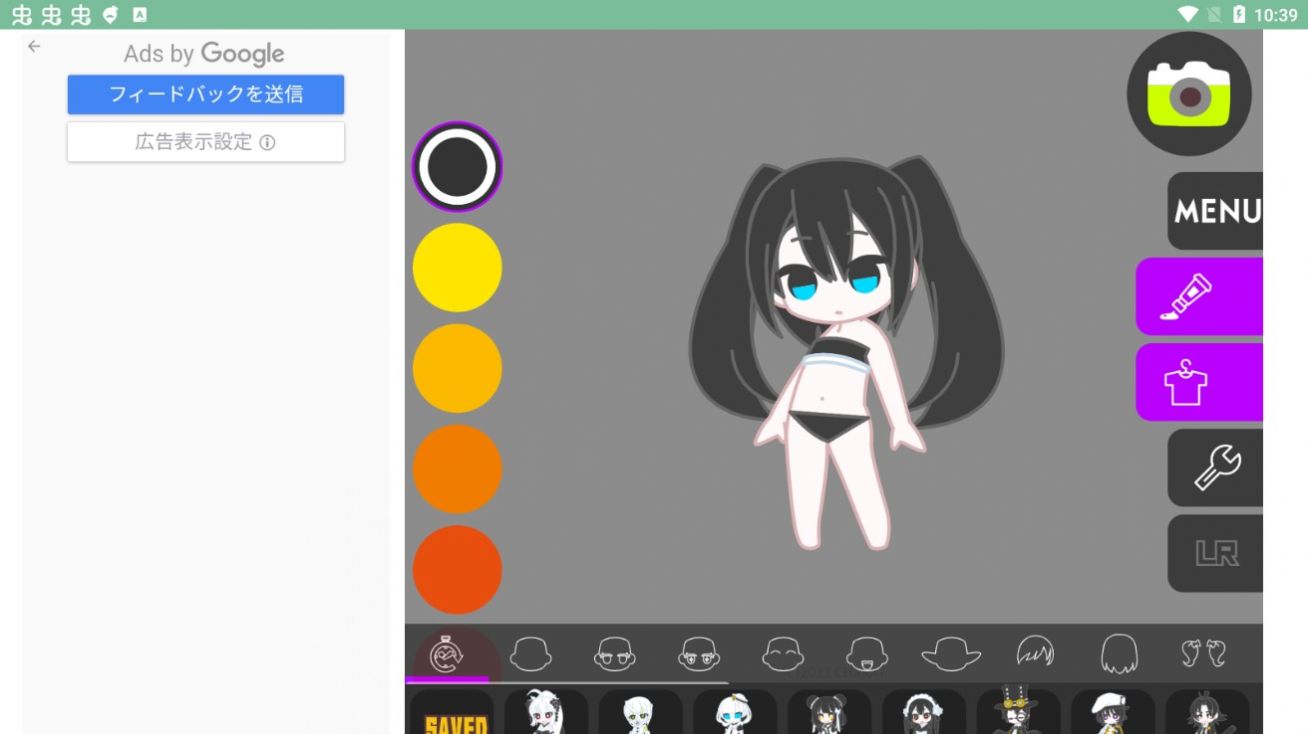Pick the dark orange-red color swatch
Viewport: 1308px width, 734px height.
pos(457,570)
